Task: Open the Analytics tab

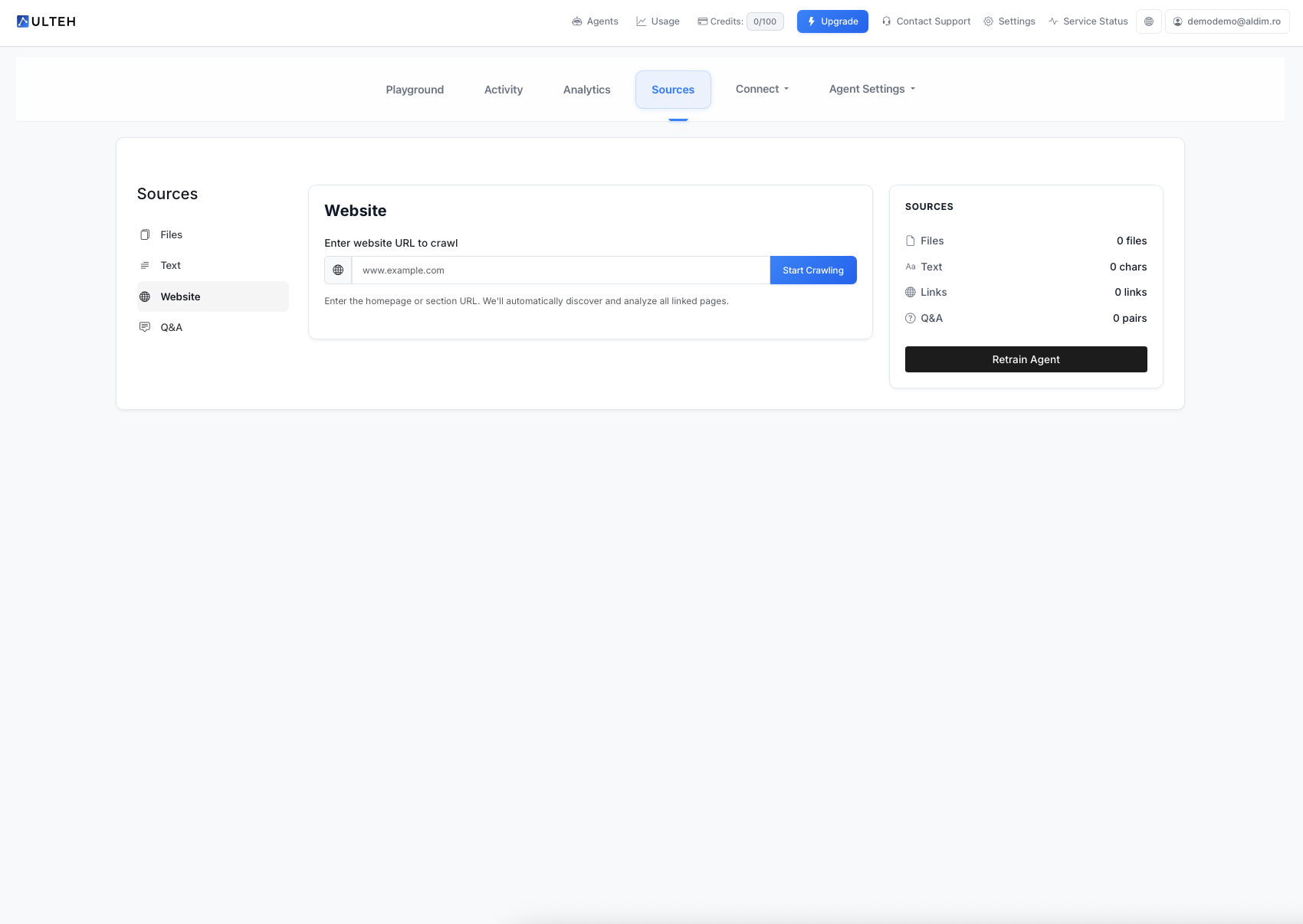Action: 586,90
